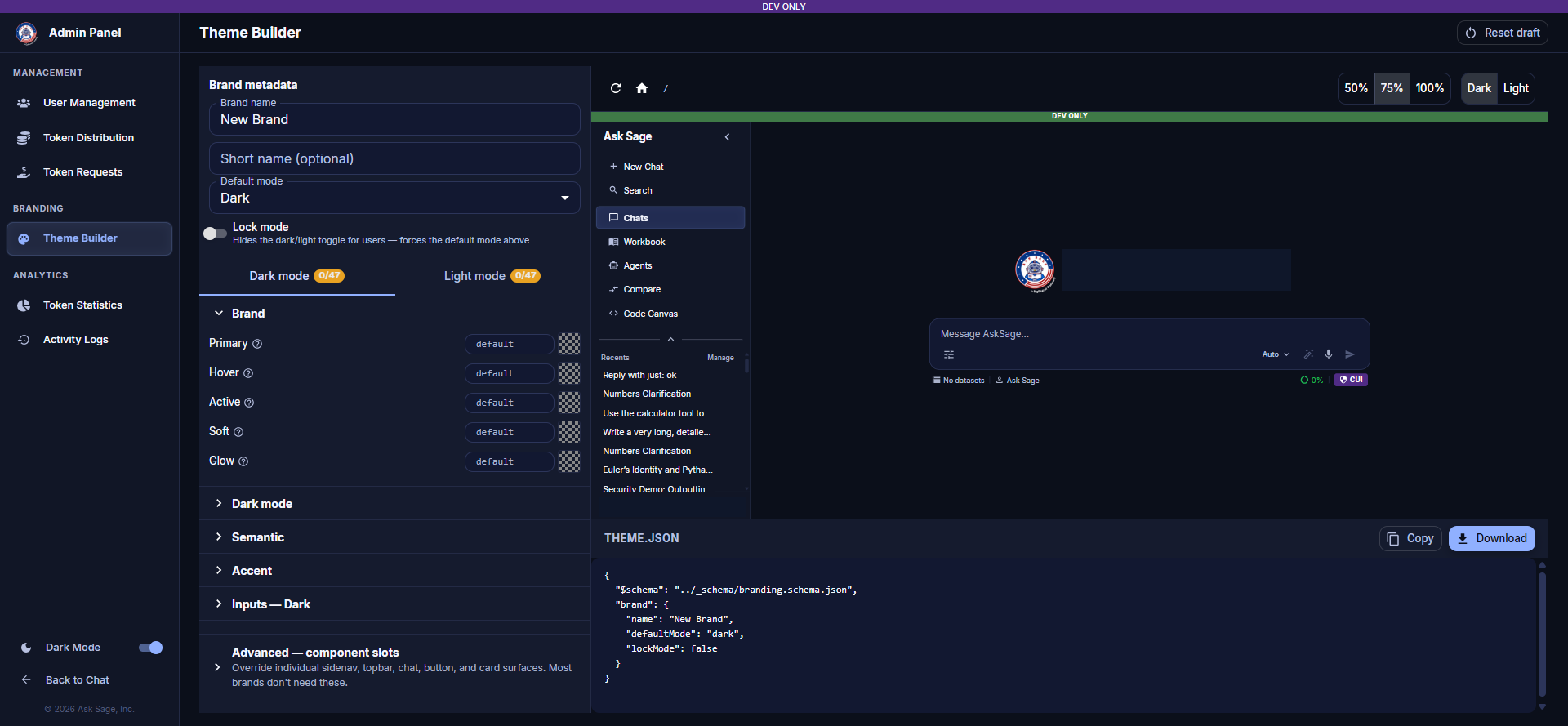Click the Compare icon in preview sidebar
This screenshot has width=1568, height=726.
point(613,289)
